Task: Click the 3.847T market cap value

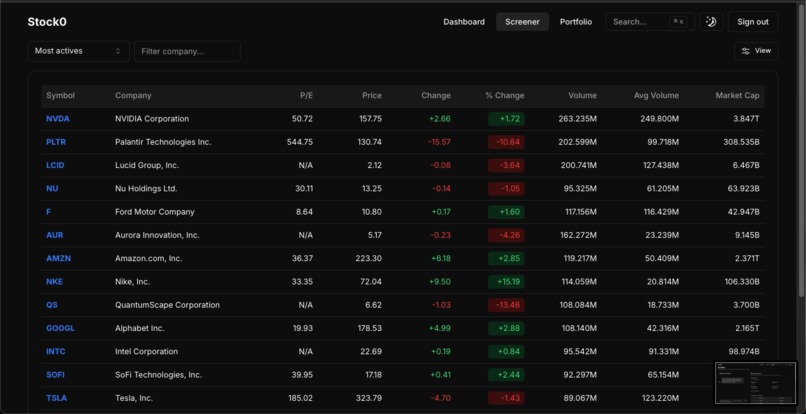Action: 746,119
